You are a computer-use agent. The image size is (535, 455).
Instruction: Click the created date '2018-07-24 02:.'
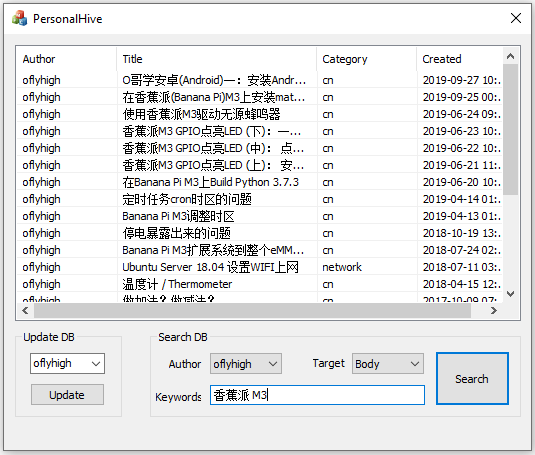click(x=462, y=250)
